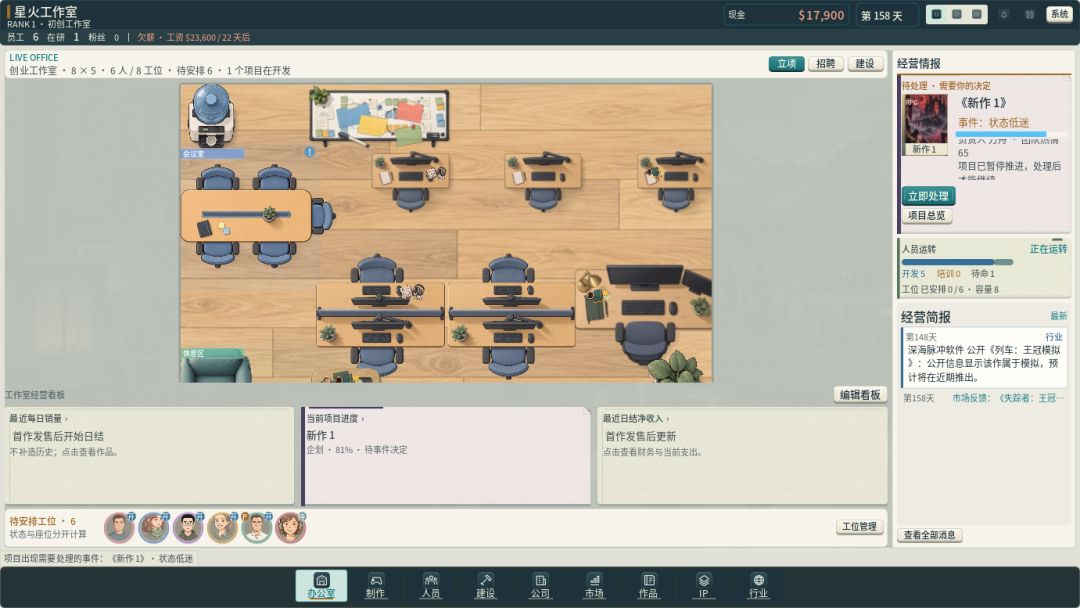Open 项目总览 project overview
The height and width of the screenshot is (608, 1080).
pyautogui.click(x=926, y=216)
